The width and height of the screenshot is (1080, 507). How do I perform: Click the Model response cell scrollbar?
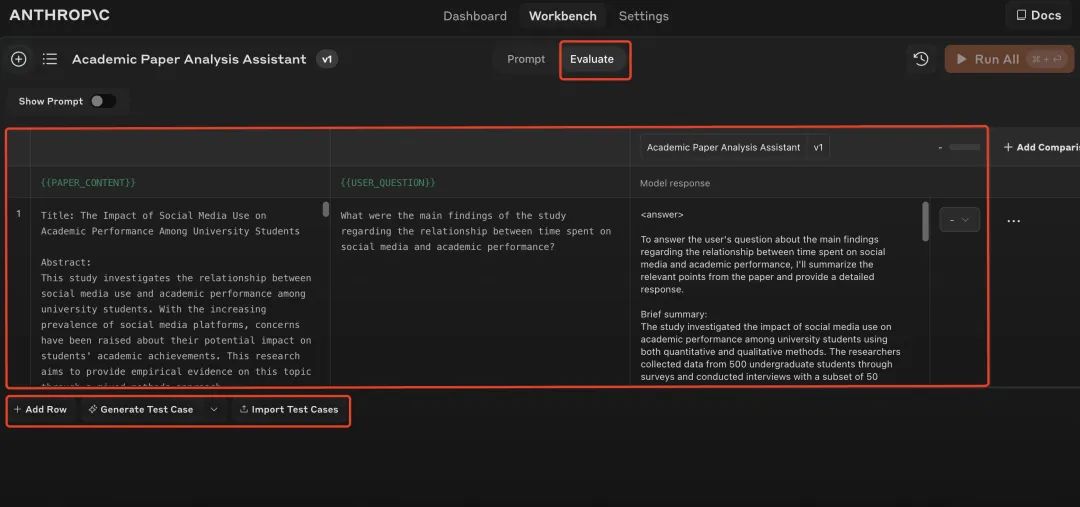(925, 222)
